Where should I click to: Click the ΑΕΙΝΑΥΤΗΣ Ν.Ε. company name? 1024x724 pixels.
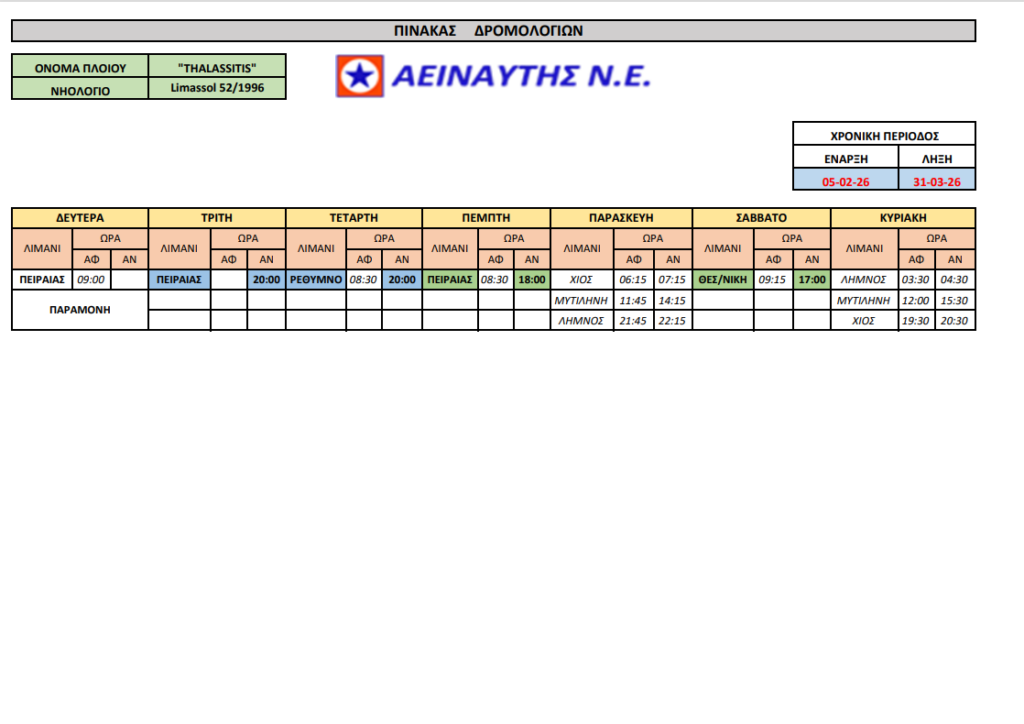[x=520, y=75]
